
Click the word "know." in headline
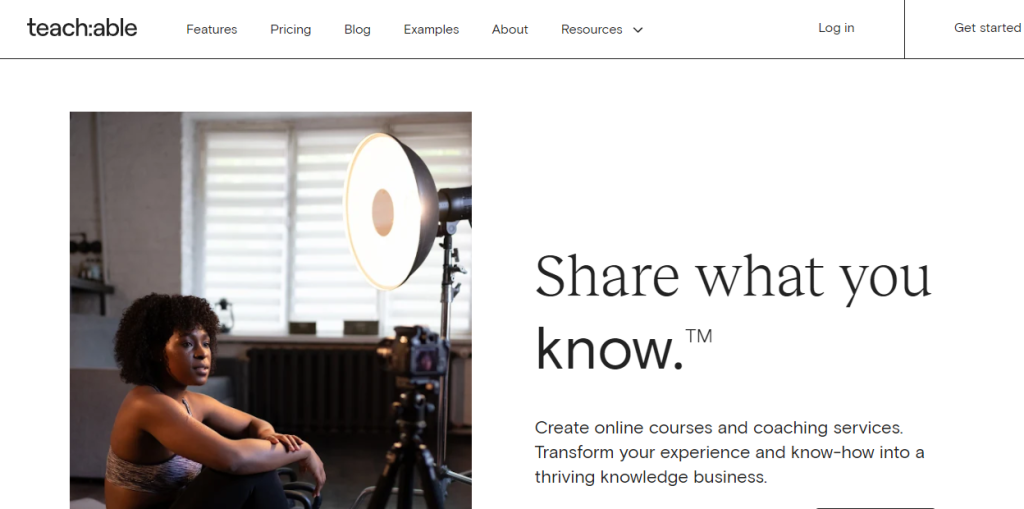(x=608, y=347)
